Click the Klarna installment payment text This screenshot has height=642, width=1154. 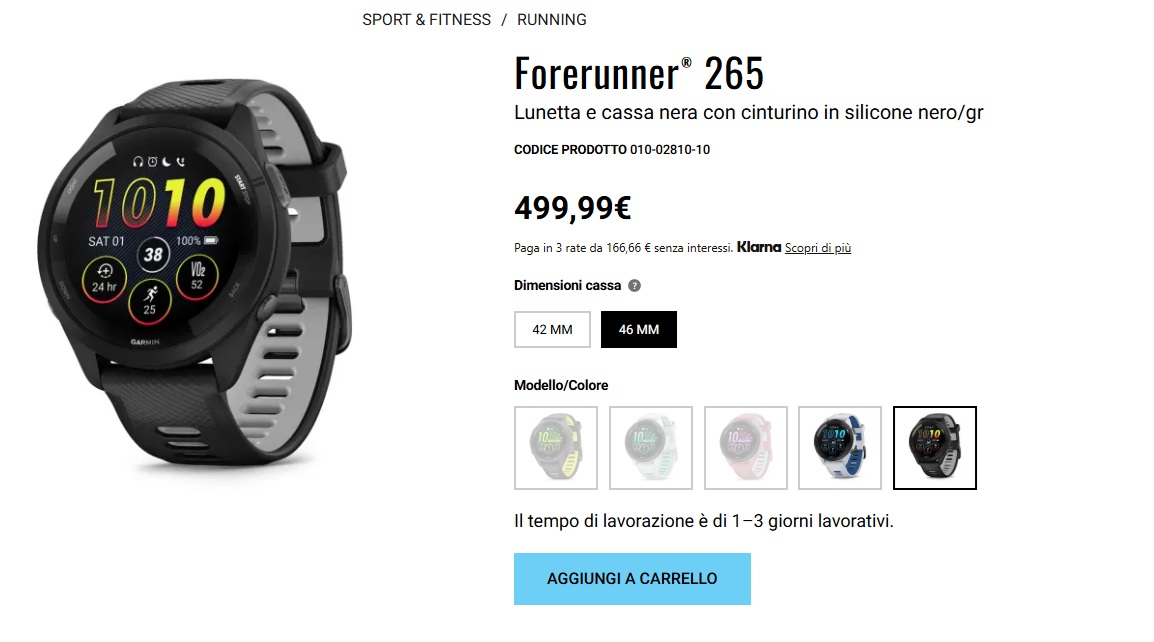pos(623,248)
